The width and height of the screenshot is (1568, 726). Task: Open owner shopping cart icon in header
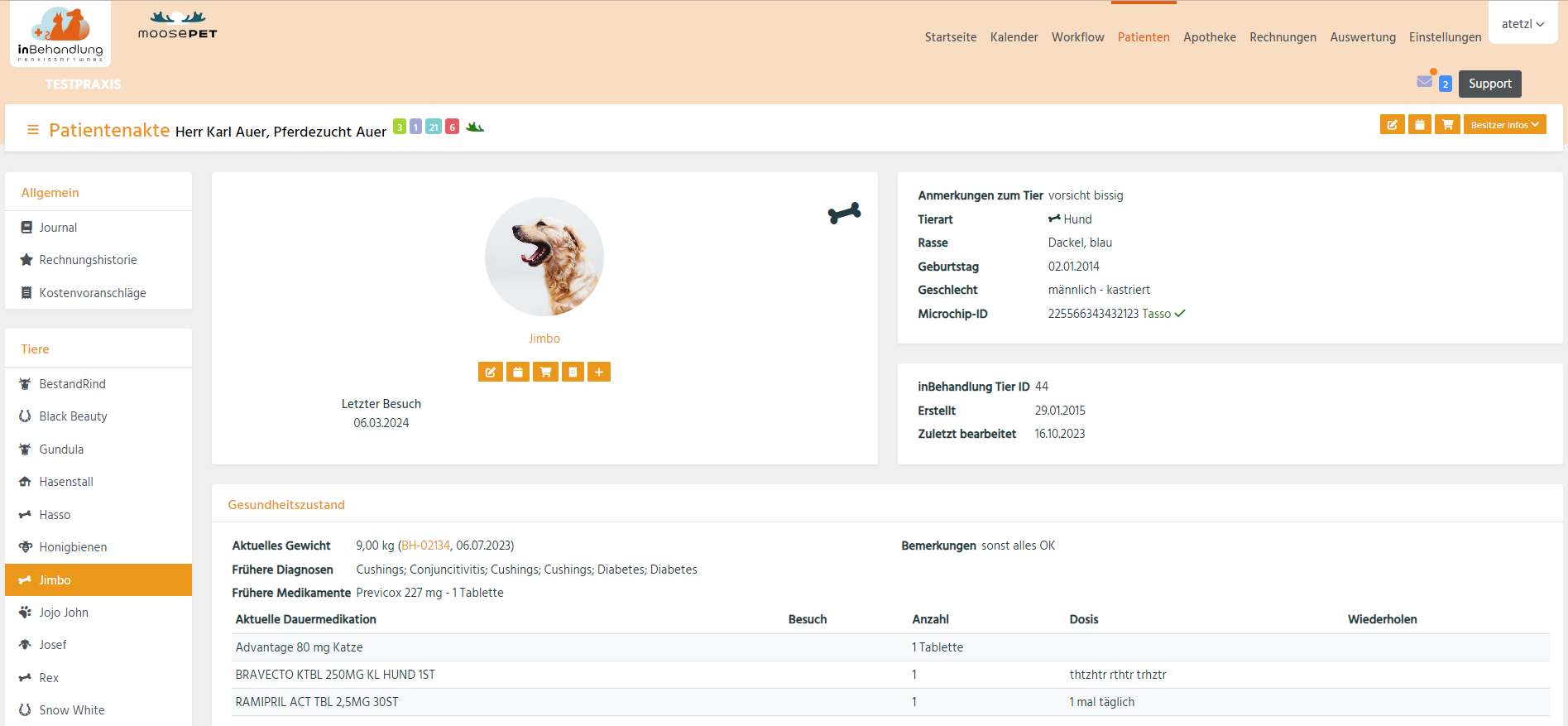click(x=1447, y=124)
